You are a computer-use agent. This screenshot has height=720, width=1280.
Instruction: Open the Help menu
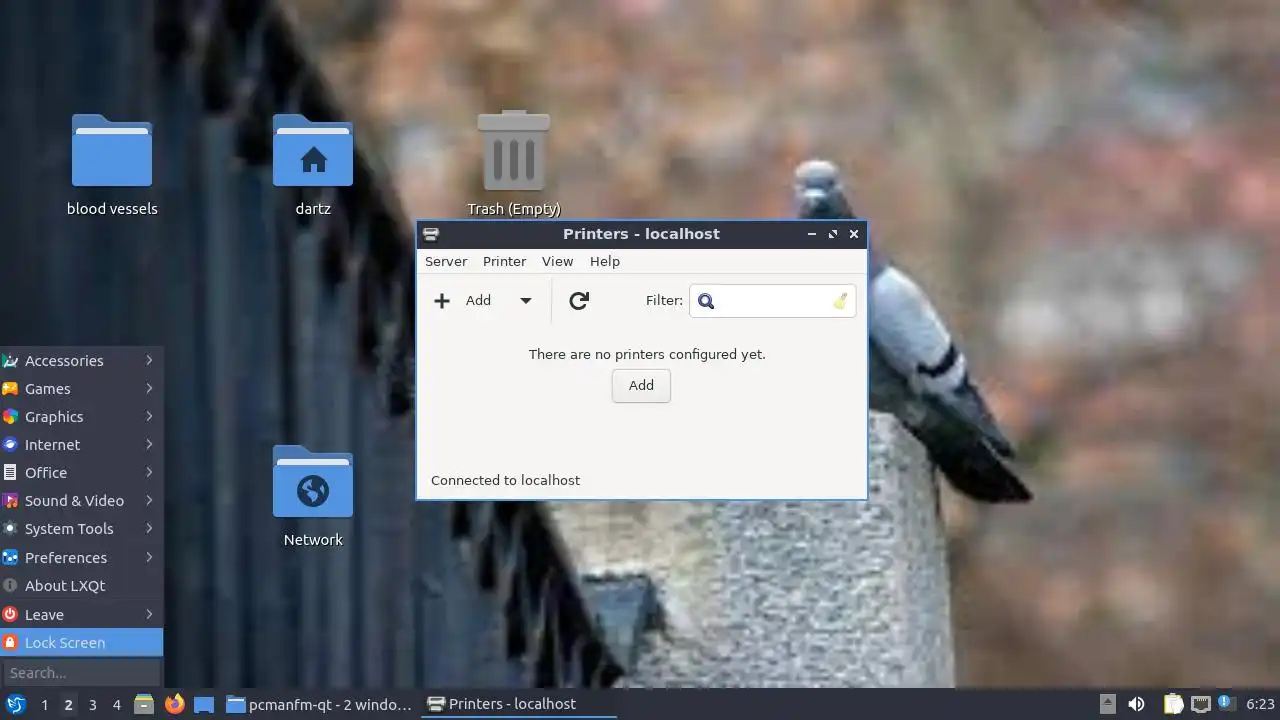(605, 261)
